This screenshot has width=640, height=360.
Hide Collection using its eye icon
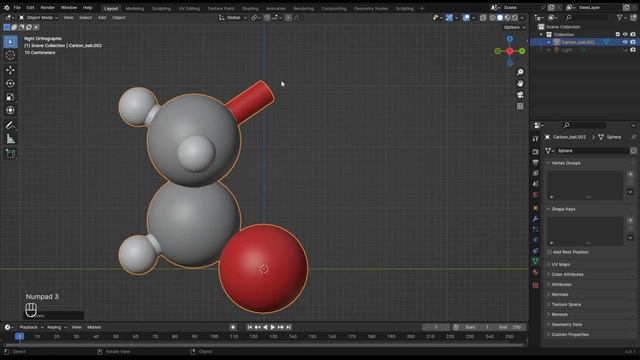pyautogui.click(x=625, y=34)
